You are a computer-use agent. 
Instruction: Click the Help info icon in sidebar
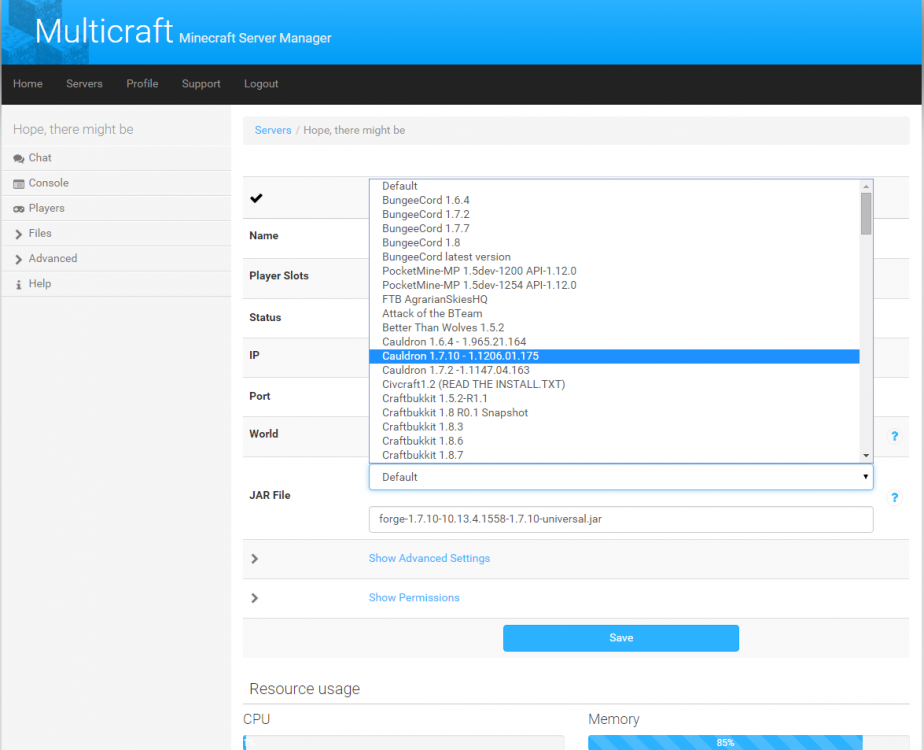(x=19, y=285)
